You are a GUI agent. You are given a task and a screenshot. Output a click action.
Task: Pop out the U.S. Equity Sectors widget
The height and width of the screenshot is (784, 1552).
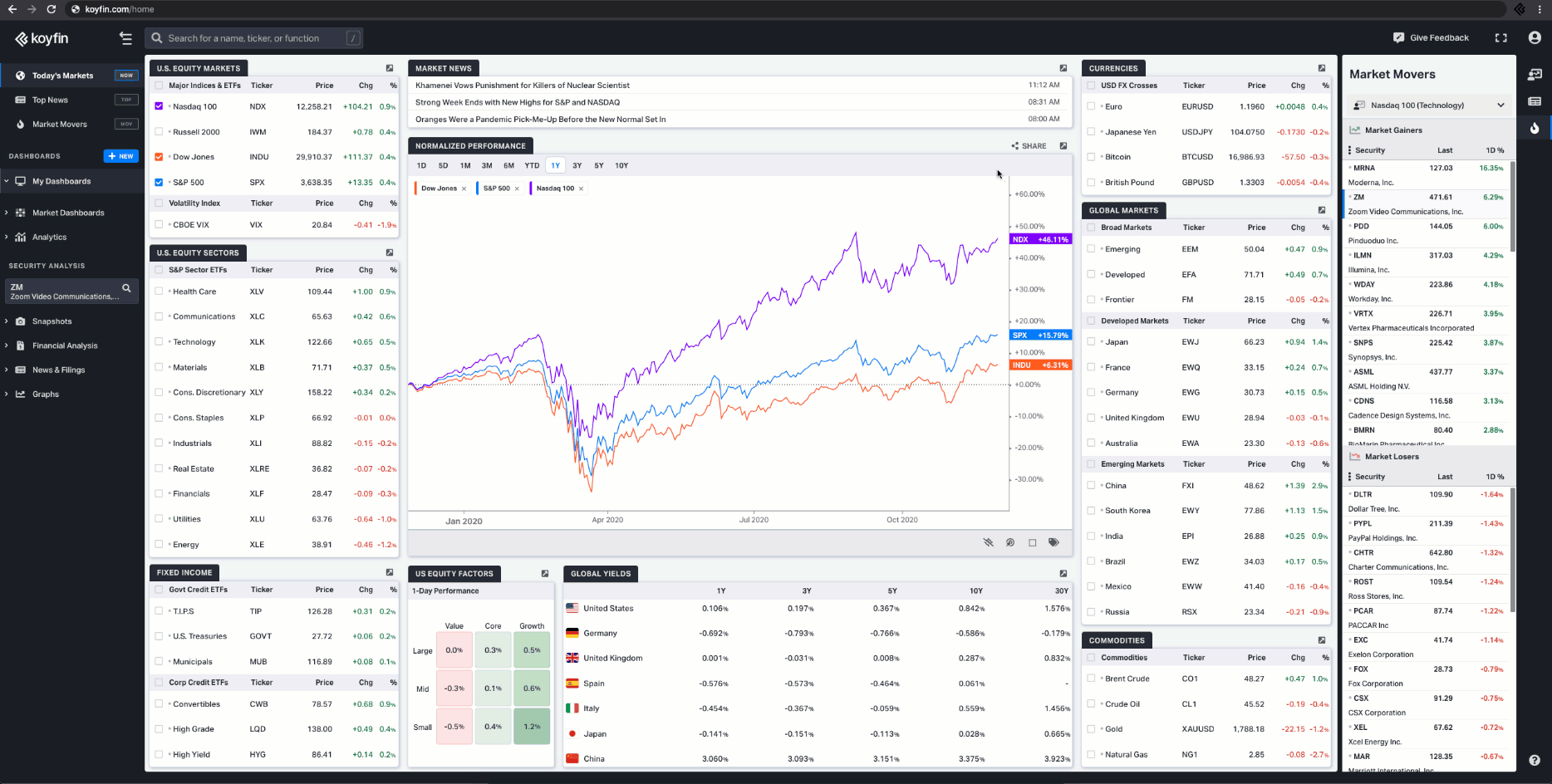pyautogui.click(x=390, y=252)
